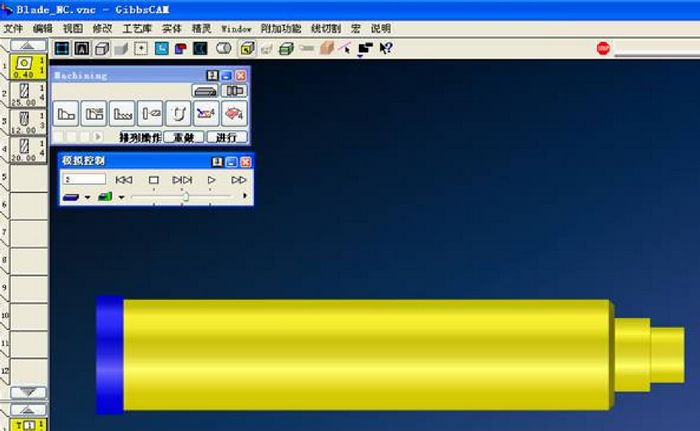
Task: Pin the 模拟控制 palette
Action: (x=217, y=162)
